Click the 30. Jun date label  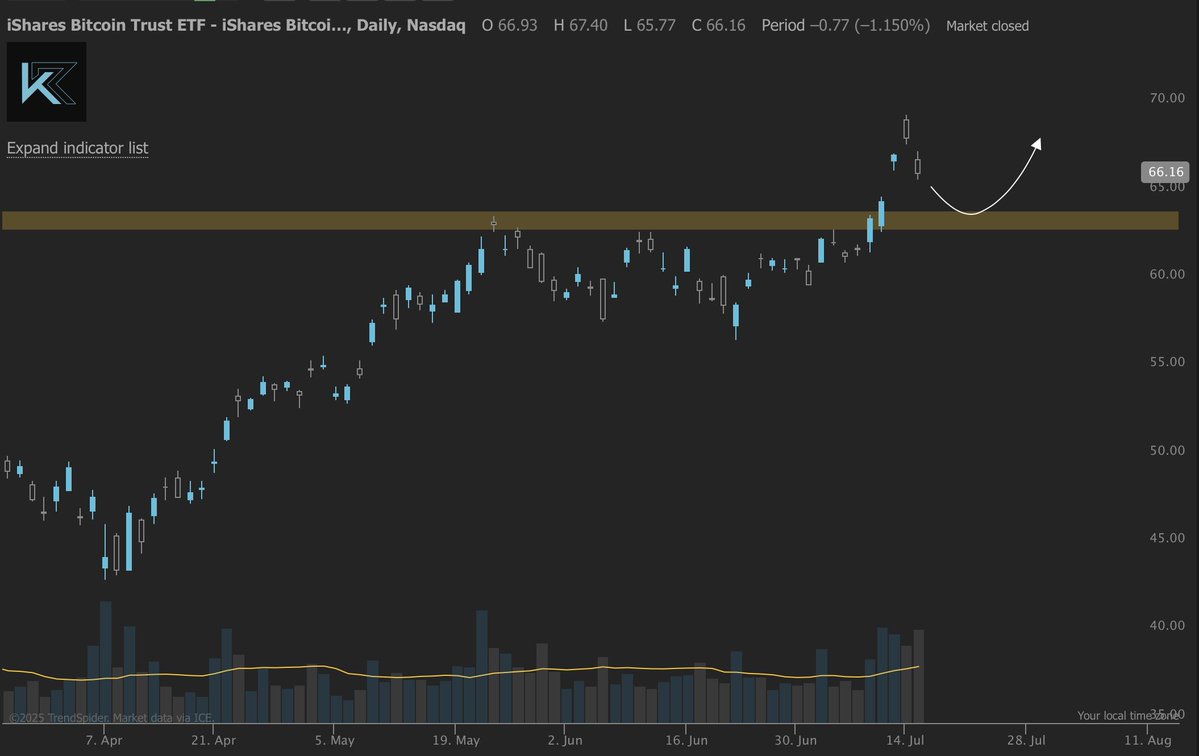point(795,740)
